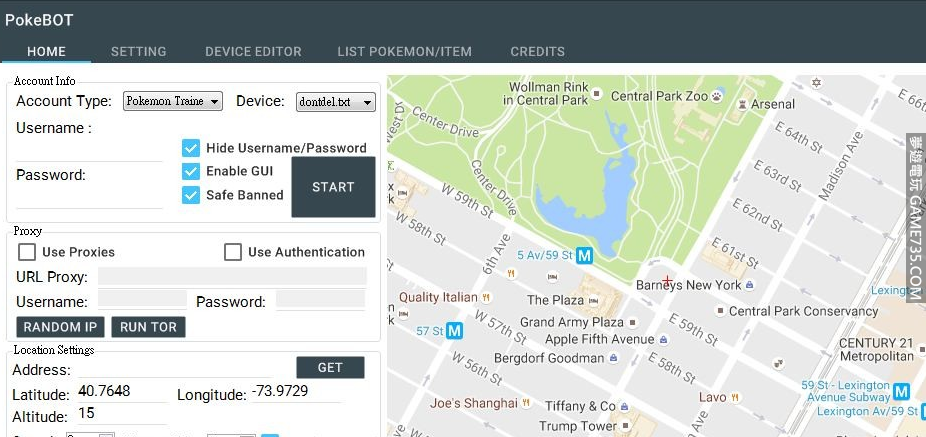The width and height of the screenshot is (926, 437).
Task: Toggle the Enable GUI checkbox
Action: 191,171
